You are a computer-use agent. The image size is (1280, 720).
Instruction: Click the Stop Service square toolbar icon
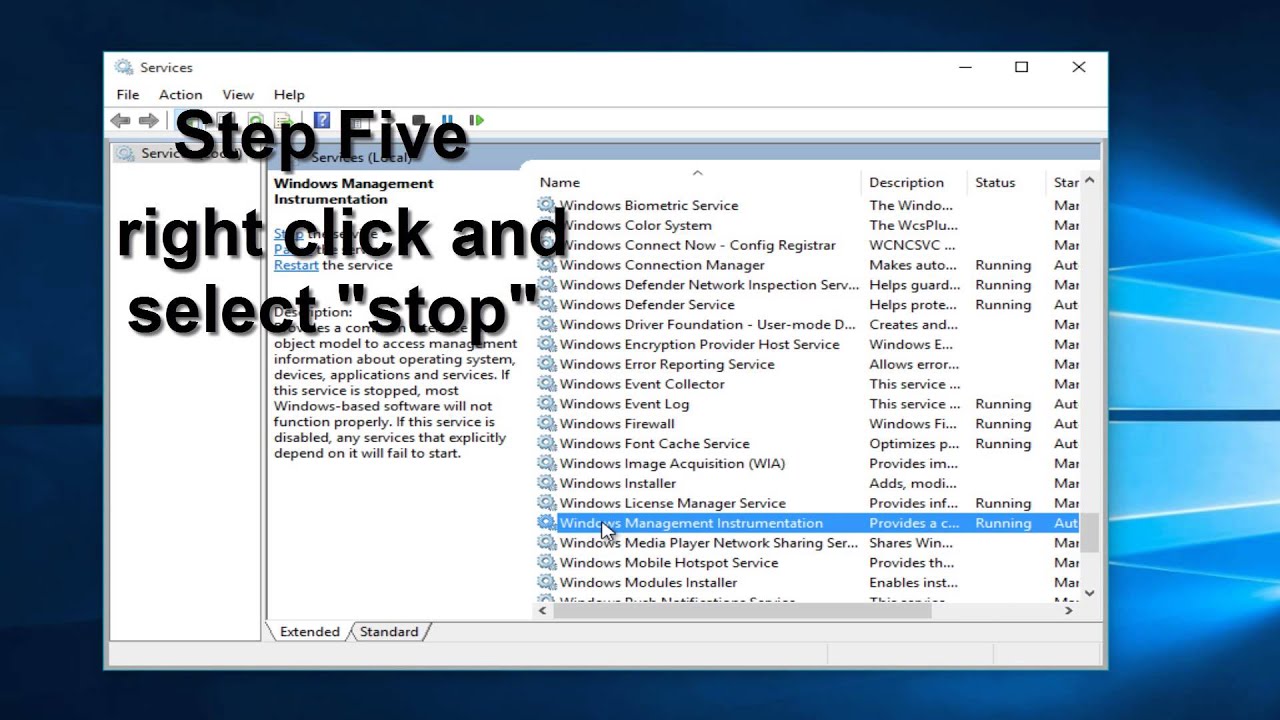[419, 120]
